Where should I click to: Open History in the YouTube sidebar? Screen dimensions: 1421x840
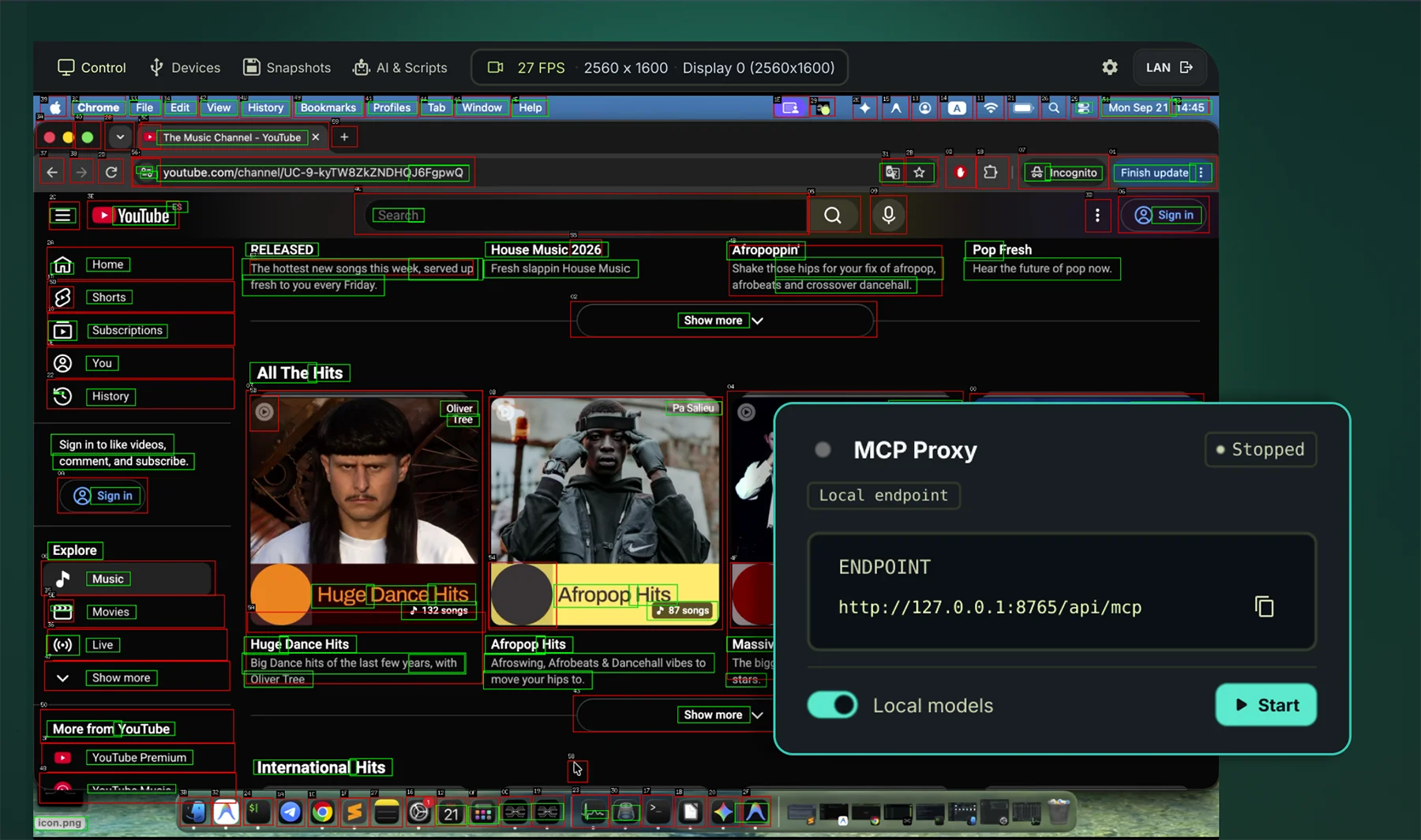pyautogui.click(x=140, y=396)
